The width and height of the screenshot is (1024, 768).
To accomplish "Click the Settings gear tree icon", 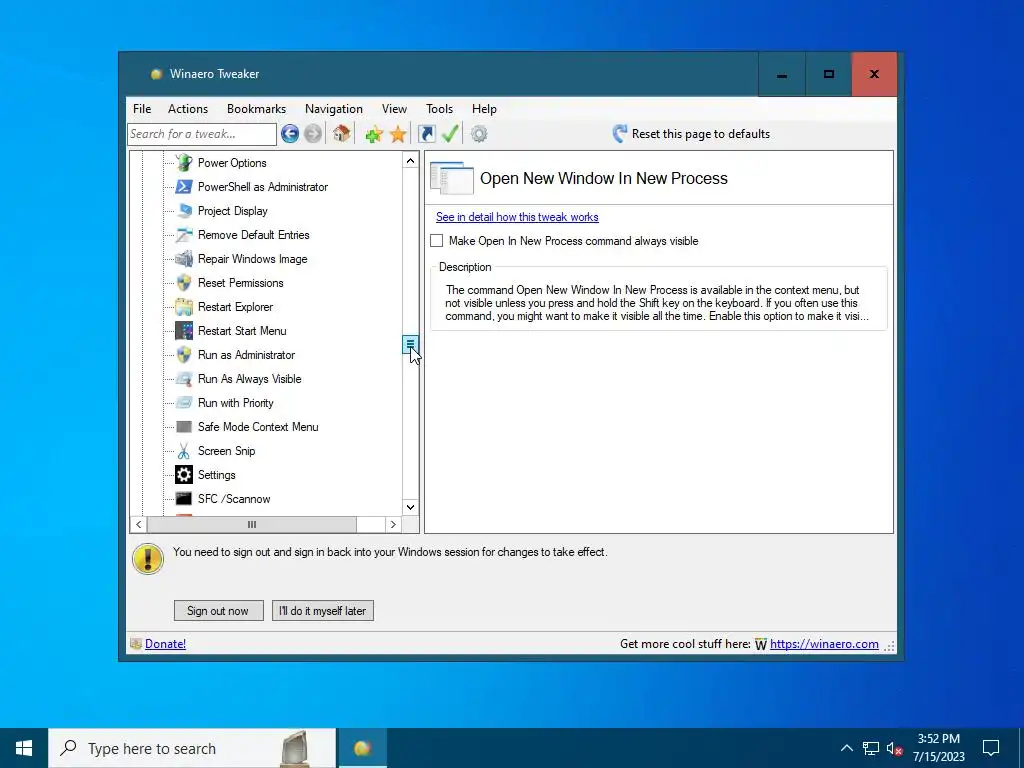I will pos(184,475).
